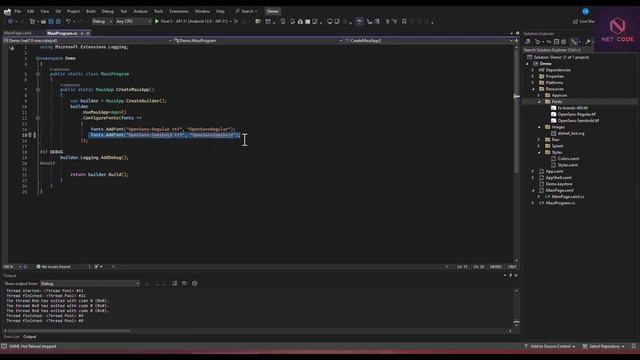Screen dimensions: 640x360
Task: Open the Edit menu
Action: (31, 11)
